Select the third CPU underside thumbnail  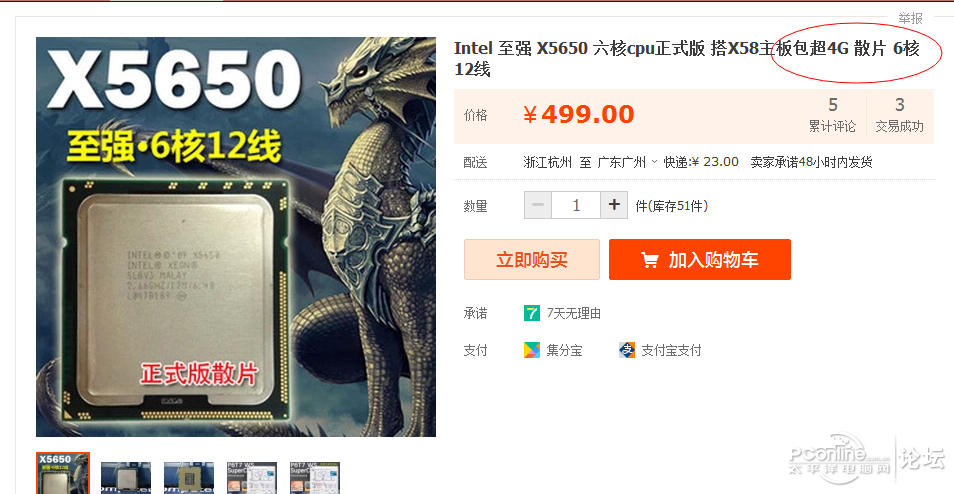pyautogui.click(x=189, y=478)
